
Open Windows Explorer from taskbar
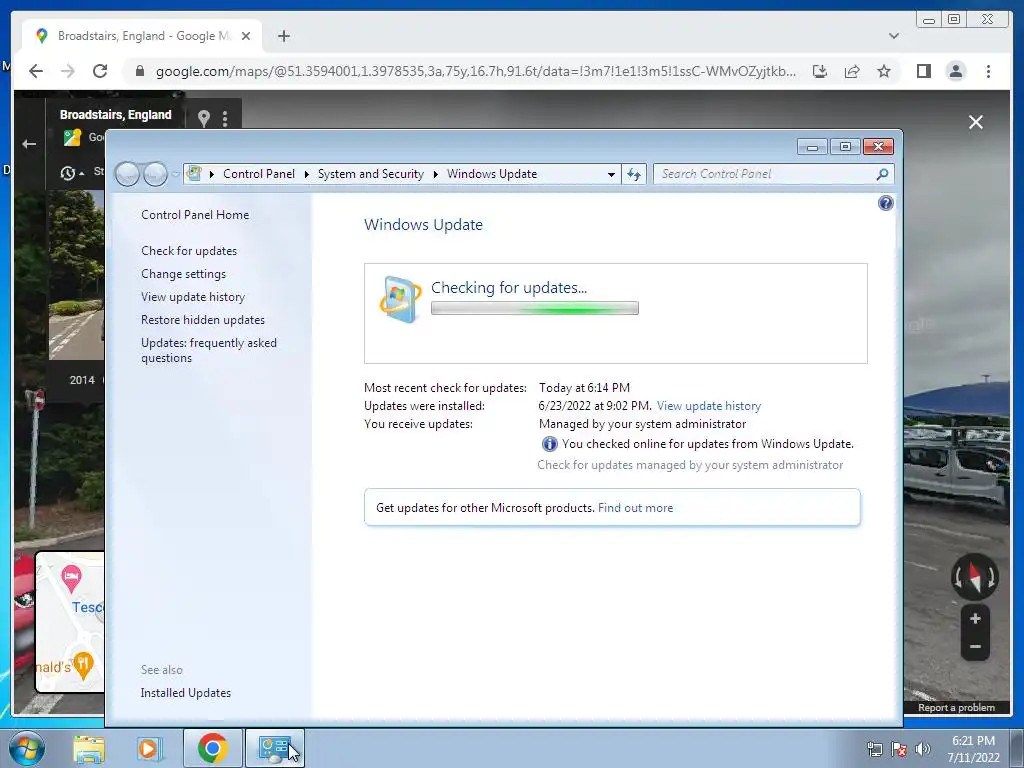(x=89, y=749)
